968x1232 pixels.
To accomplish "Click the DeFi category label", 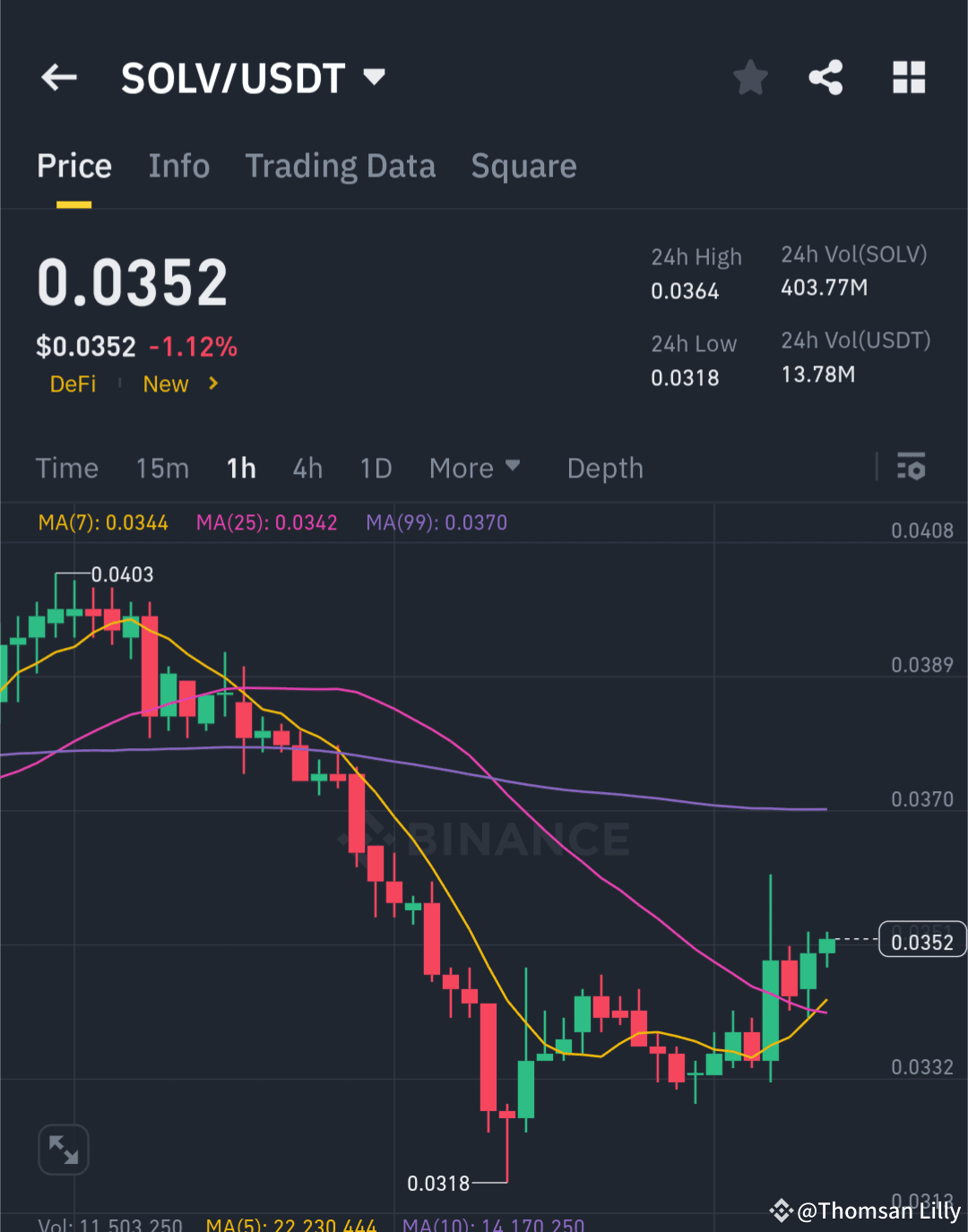I will [73, 383].
